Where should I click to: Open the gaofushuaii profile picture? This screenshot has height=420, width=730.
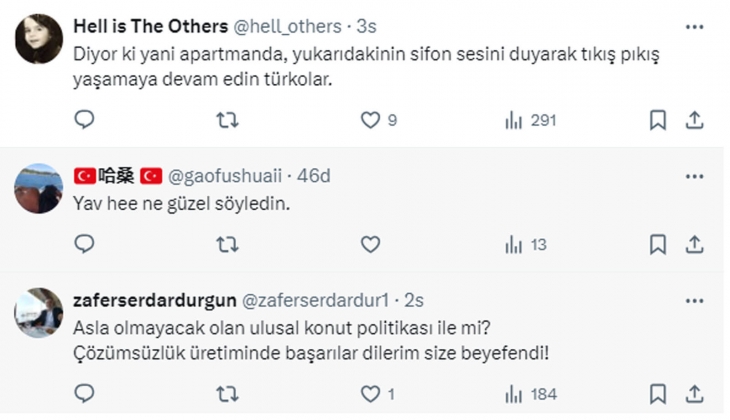pyautogui.click(x=39, y=188)
